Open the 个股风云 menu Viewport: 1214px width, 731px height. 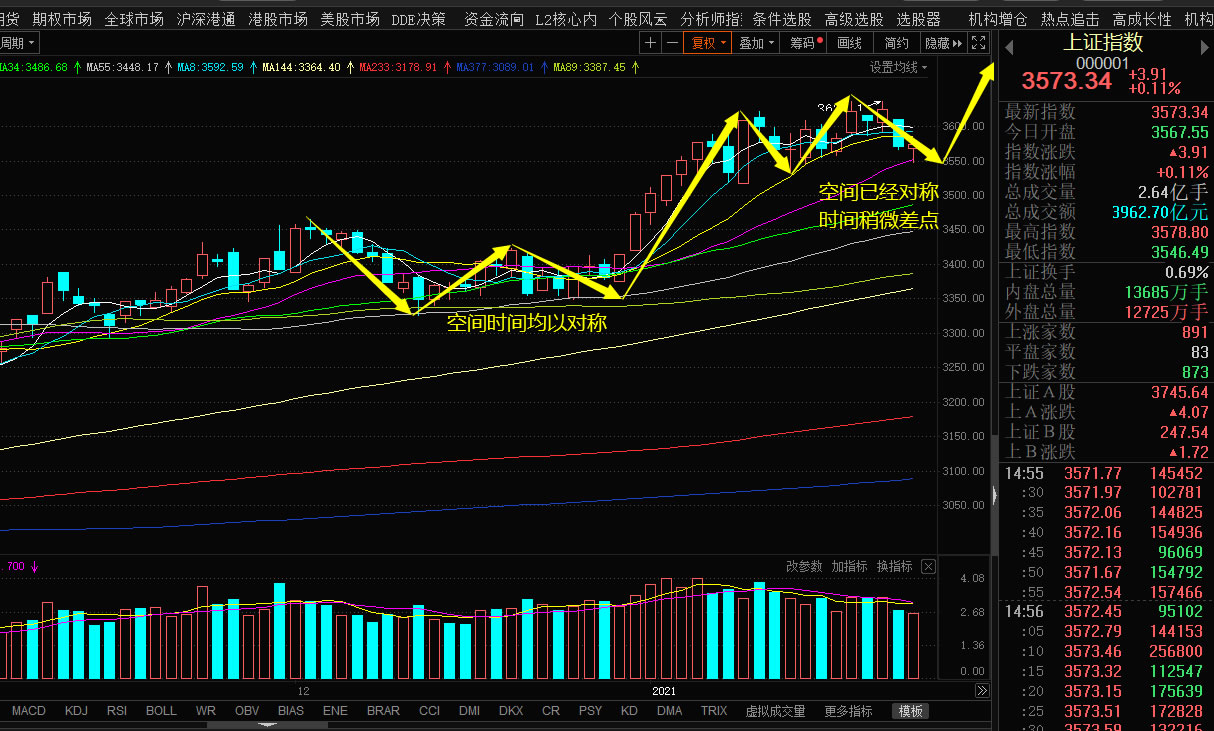pyautogui.click(x=638, y=19)
